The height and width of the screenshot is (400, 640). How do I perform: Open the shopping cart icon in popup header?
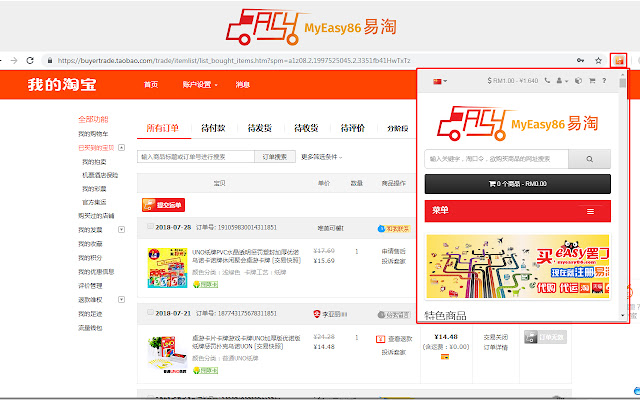click(592, 81)
